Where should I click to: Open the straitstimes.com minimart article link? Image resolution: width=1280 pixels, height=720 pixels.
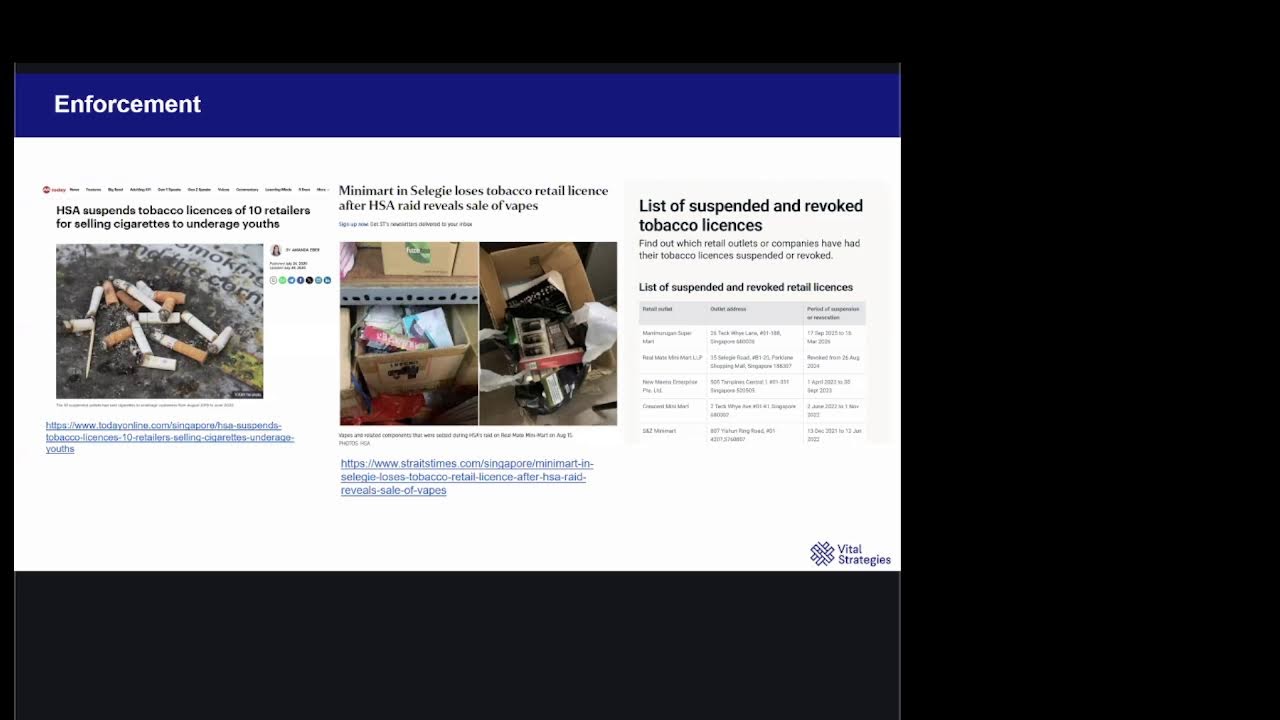click(x=466, y=477)
